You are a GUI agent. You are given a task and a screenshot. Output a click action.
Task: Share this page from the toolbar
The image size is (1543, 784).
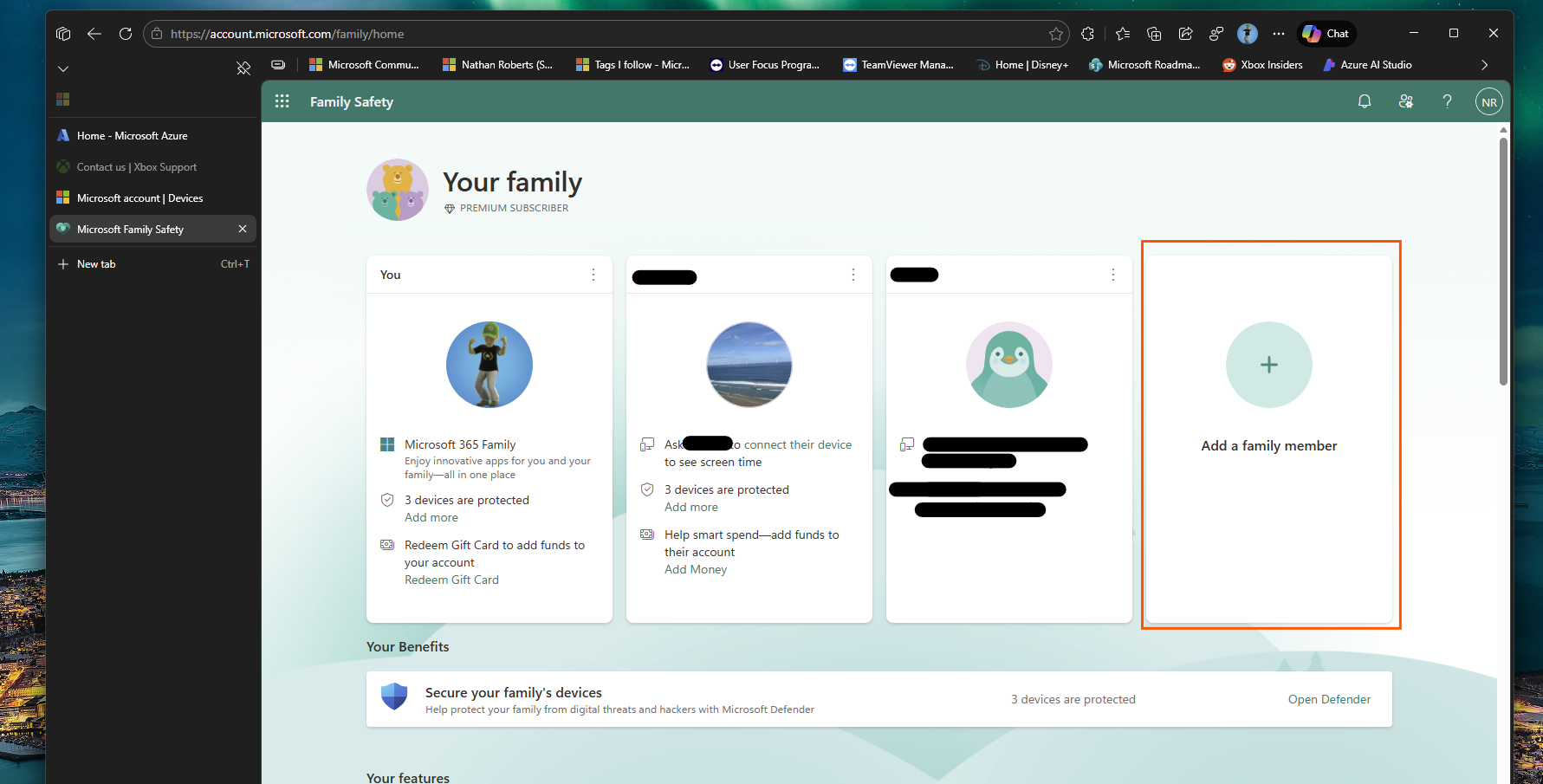1185,34
